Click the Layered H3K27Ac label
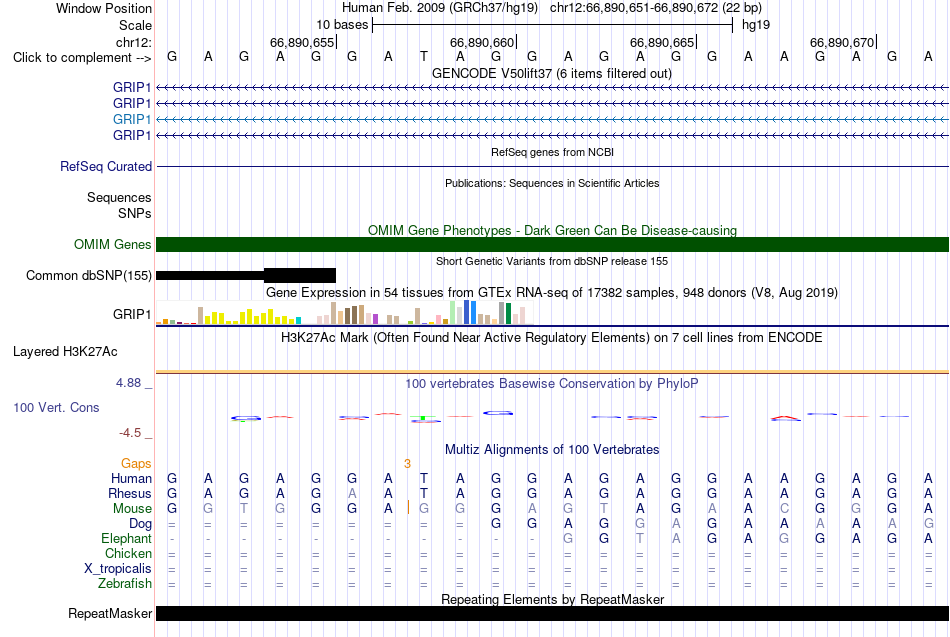Image resolution: width=950 pixels, height=637 pixels. coord(65,352)
